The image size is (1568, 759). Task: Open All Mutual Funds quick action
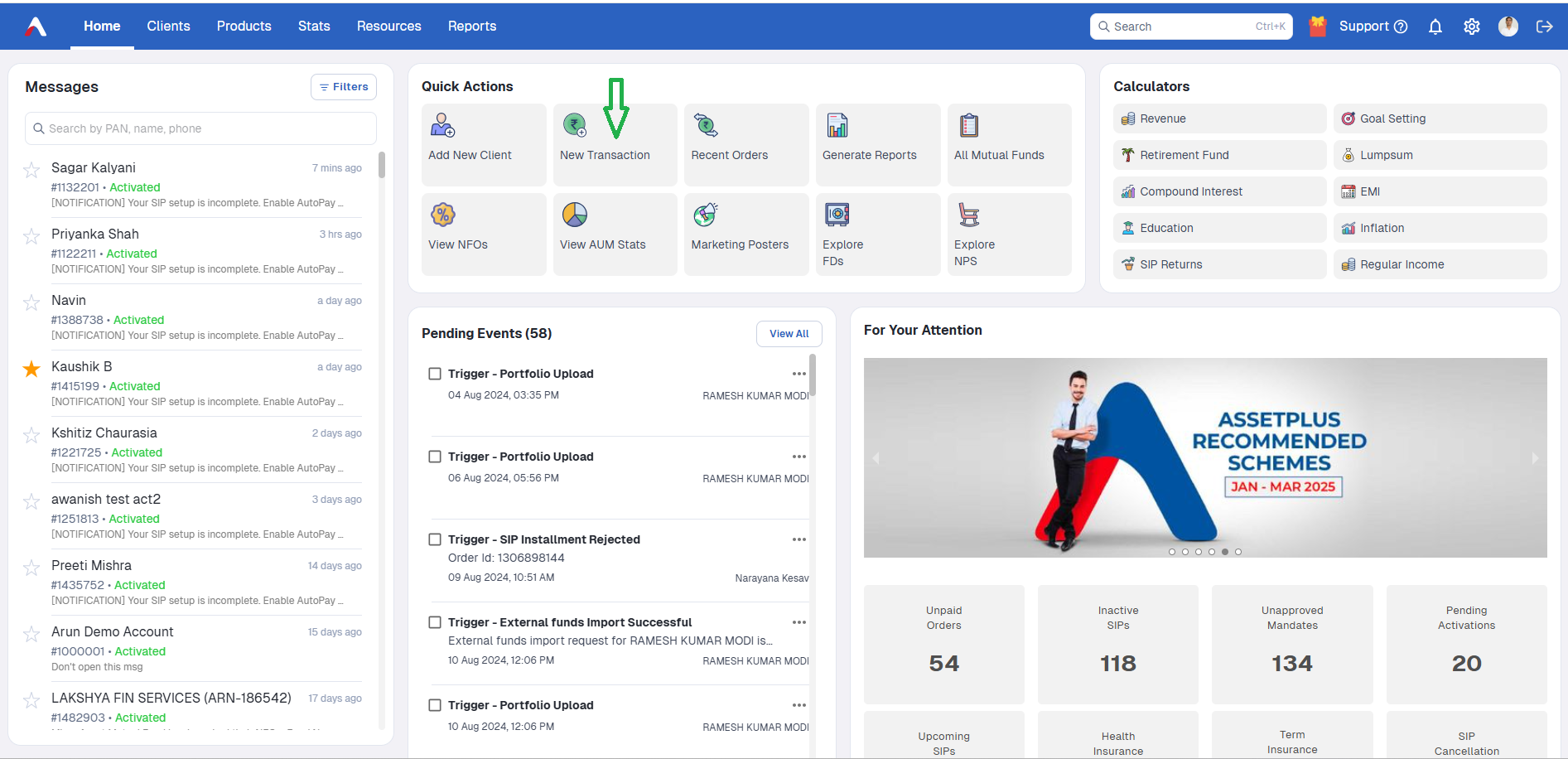[1009, 145]
